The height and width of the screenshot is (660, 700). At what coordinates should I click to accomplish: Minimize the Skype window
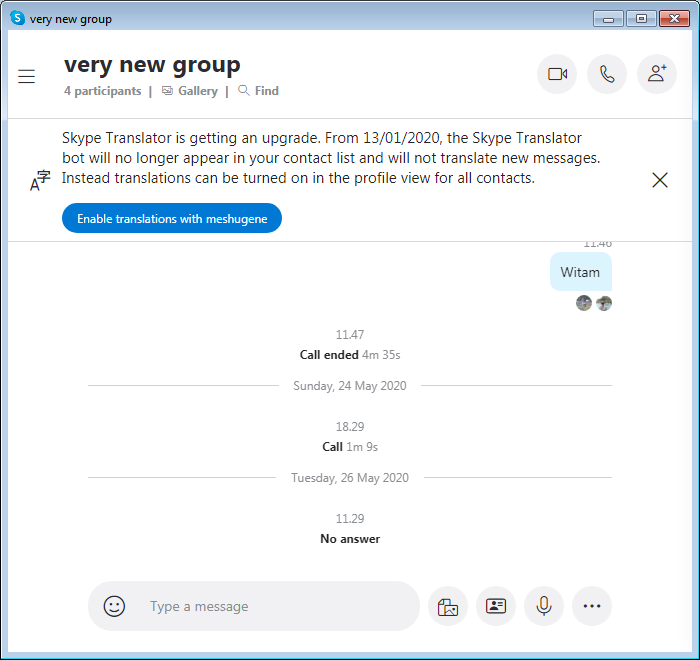pyautogui.click(x=608, y=19)
